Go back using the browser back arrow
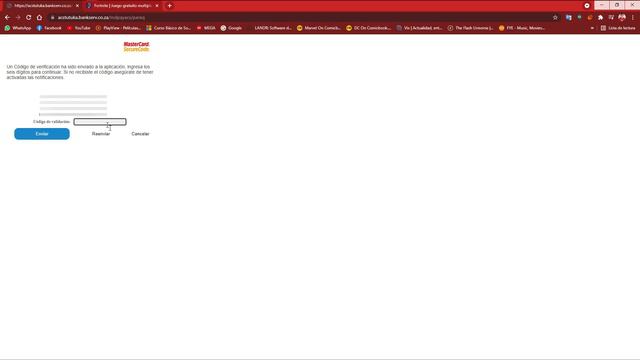Image resolution: width=640 pixels, height=360 pixels. (x=7, y=18)
